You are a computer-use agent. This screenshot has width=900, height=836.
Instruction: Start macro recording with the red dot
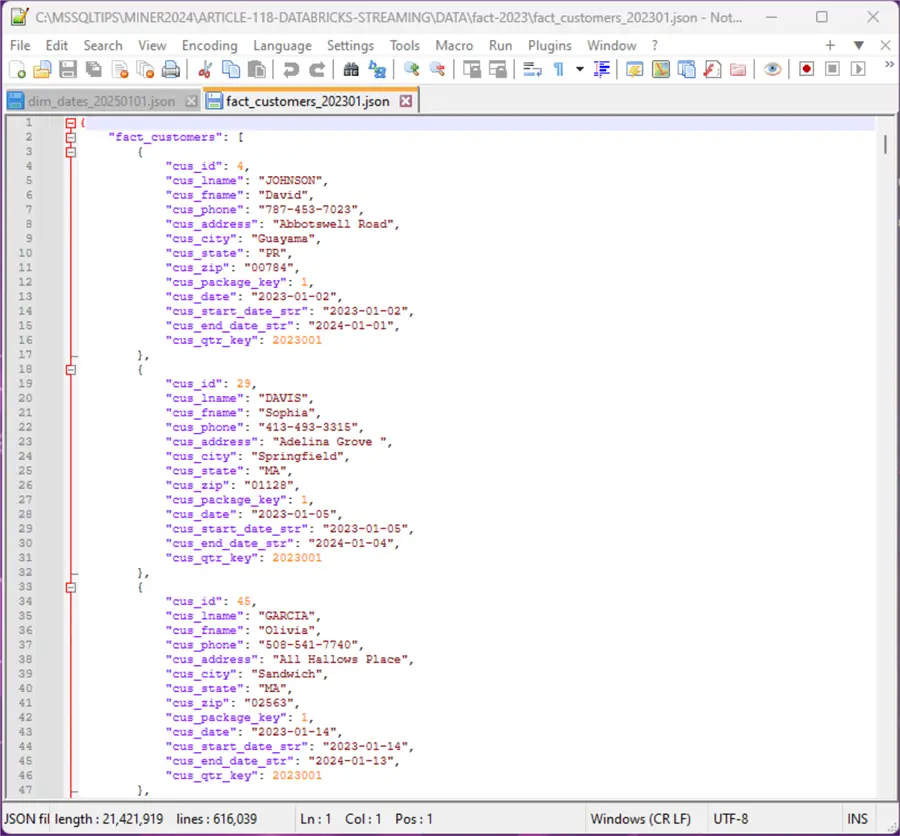pyautogui.click(x=806, y=69)
